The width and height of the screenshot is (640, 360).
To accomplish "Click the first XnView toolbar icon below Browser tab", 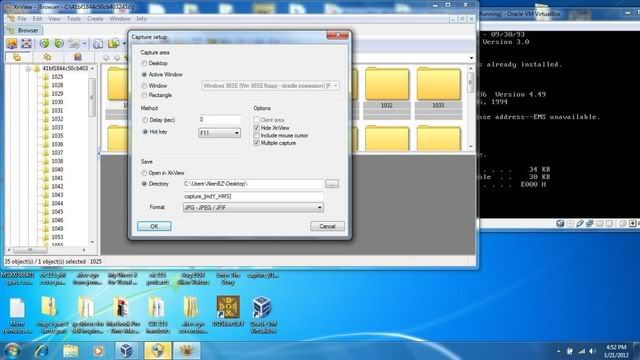I will (11, 43).
